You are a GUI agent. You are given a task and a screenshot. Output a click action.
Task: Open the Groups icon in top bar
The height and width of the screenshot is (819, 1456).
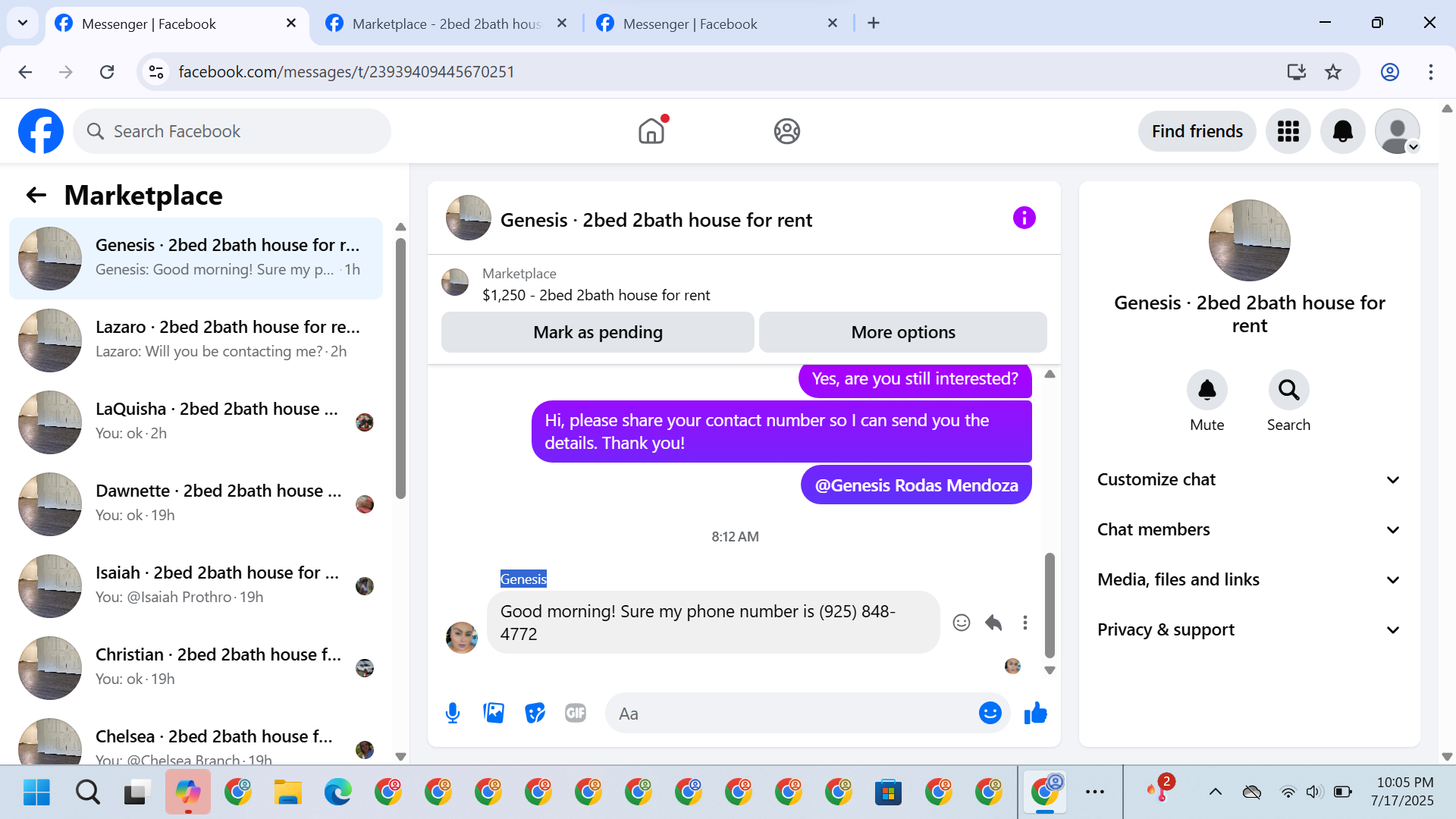tap(787, 131)
